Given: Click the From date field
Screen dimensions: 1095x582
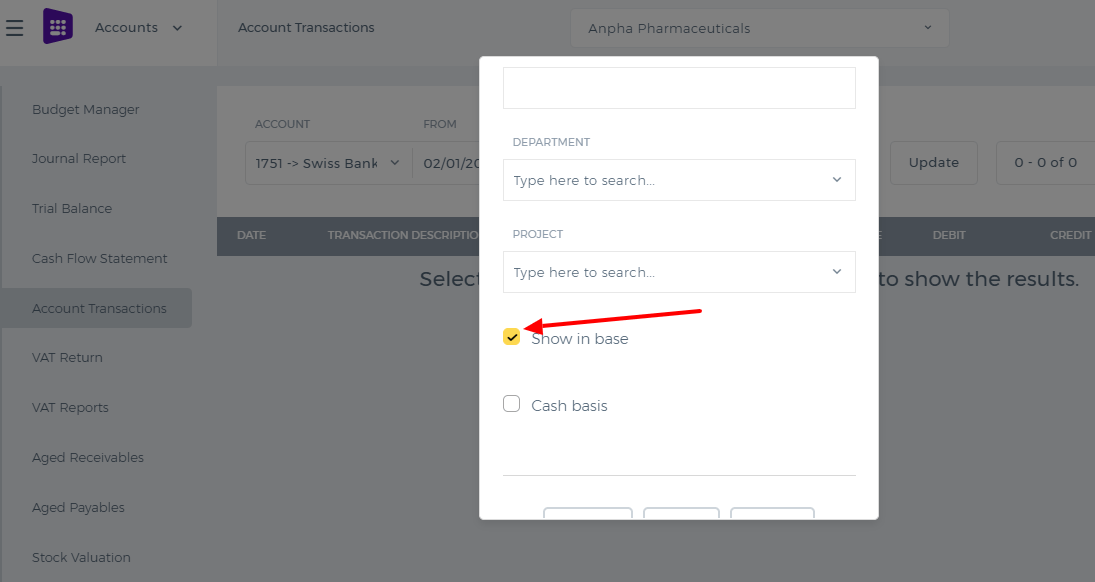Looking at the screenshot, I should click(447, 163).
